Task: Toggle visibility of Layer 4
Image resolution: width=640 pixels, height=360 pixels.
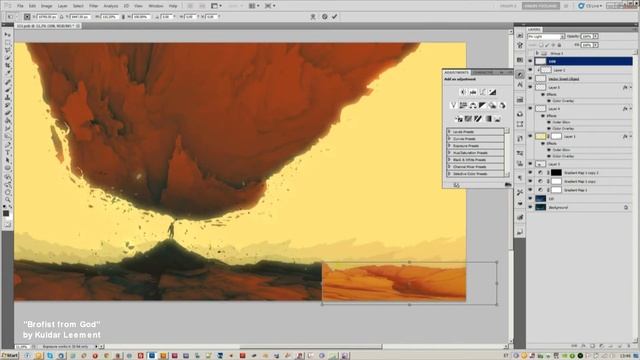Action: (x=530, y=109)
